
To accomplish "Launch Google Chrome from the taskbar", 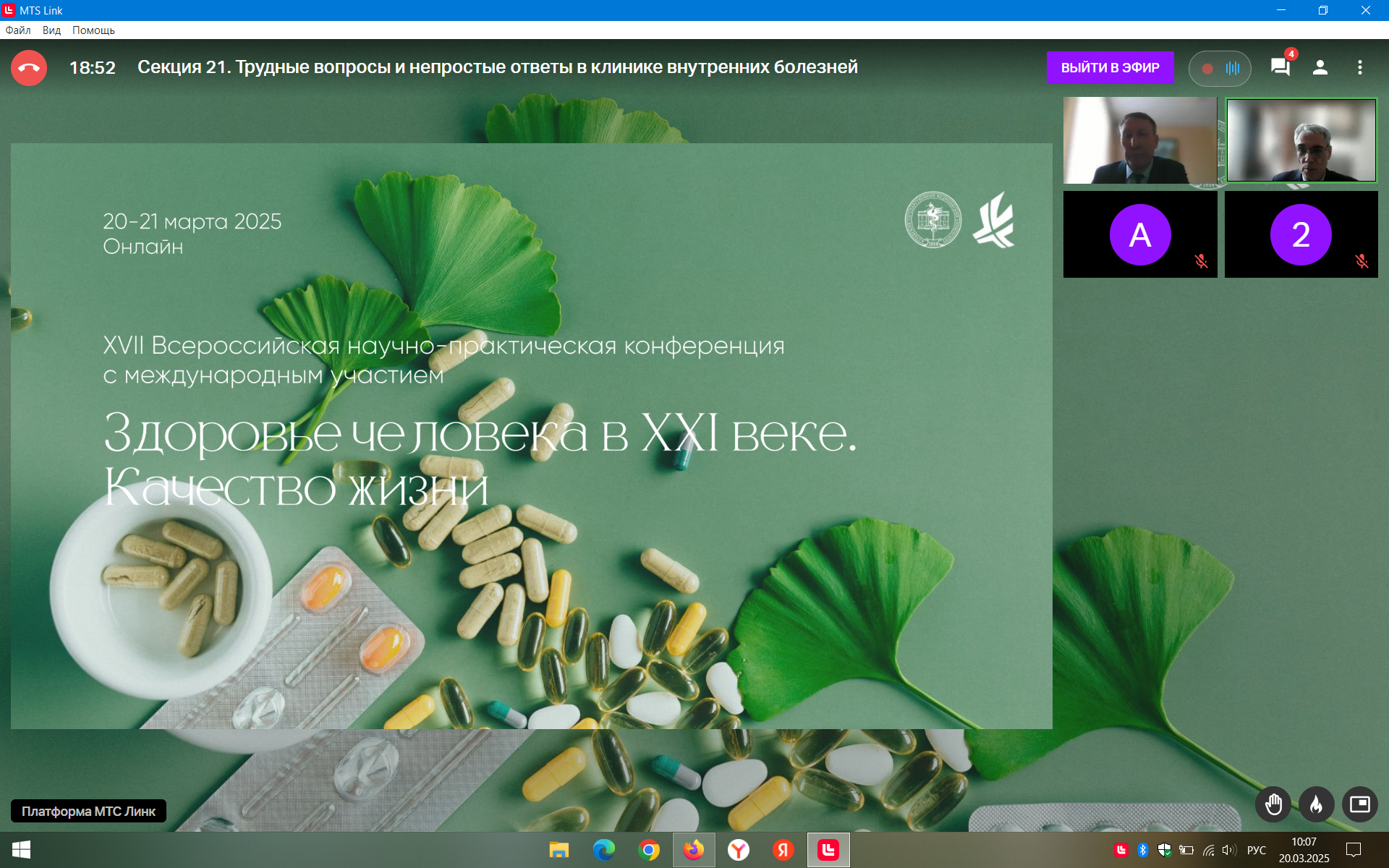I will [x=649, y=850].
